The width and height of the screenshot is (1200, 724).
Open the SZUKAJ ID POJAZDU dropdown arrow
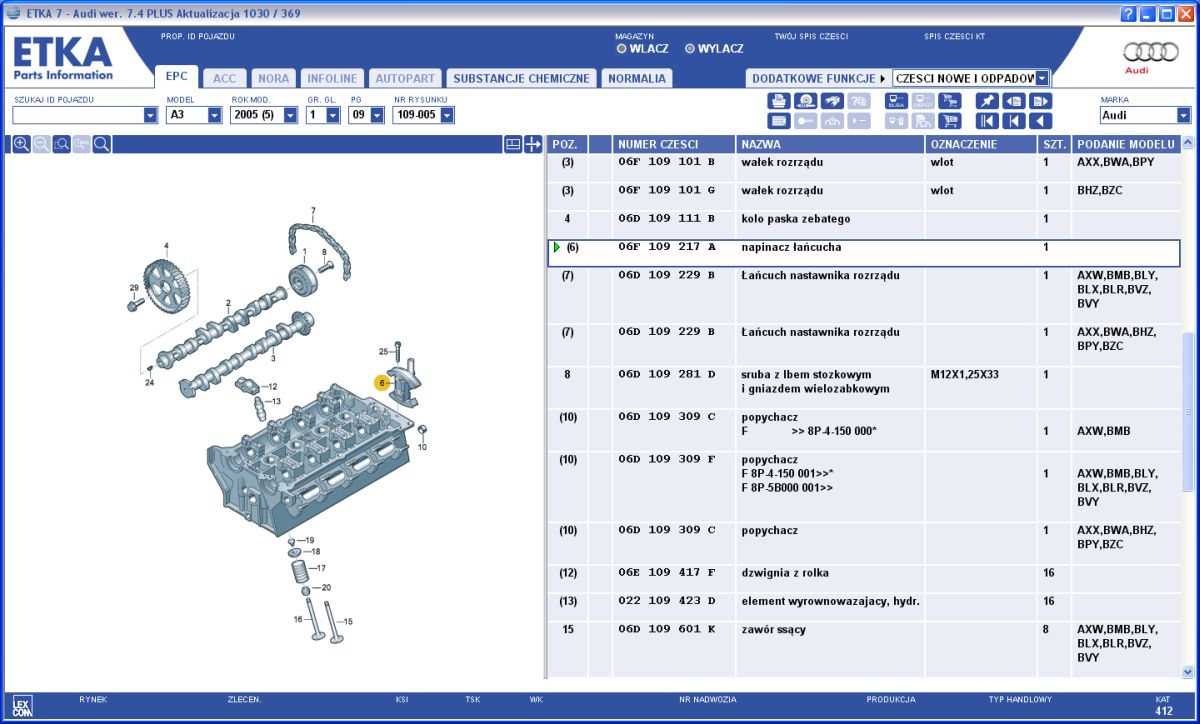[151, 115]
